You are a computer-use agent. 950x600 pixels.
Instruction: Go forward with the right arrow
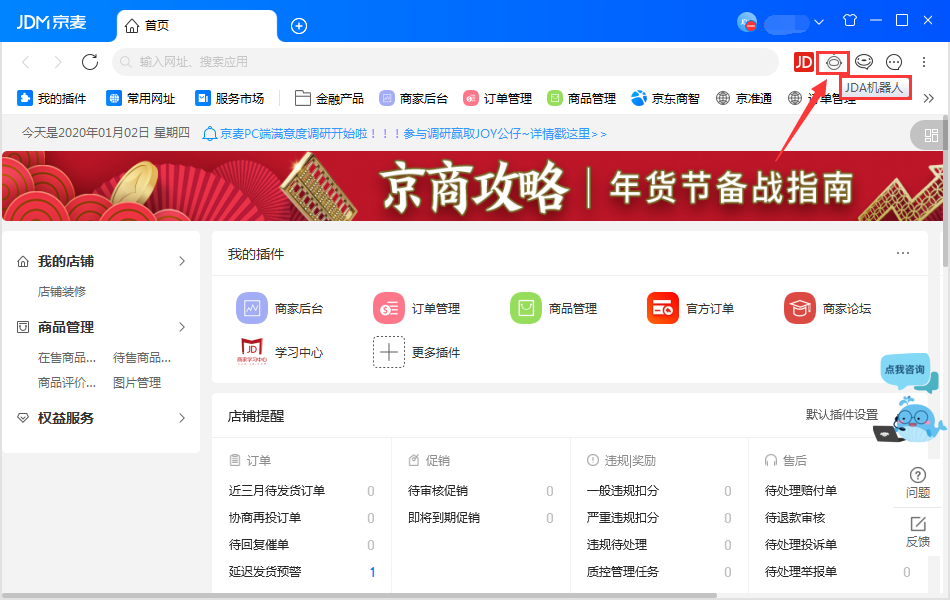[58, 62]
